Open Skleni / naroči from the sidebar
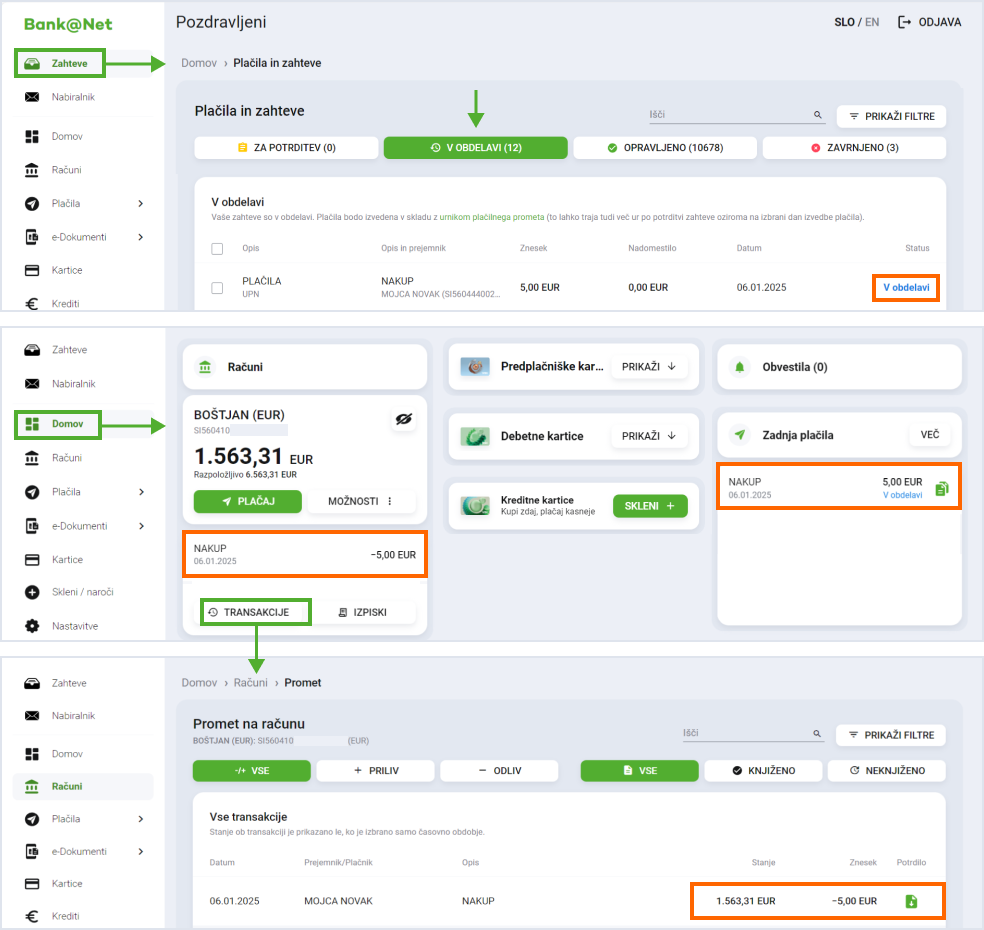This screenshot has height=930, width=984. tap(82, 592)
